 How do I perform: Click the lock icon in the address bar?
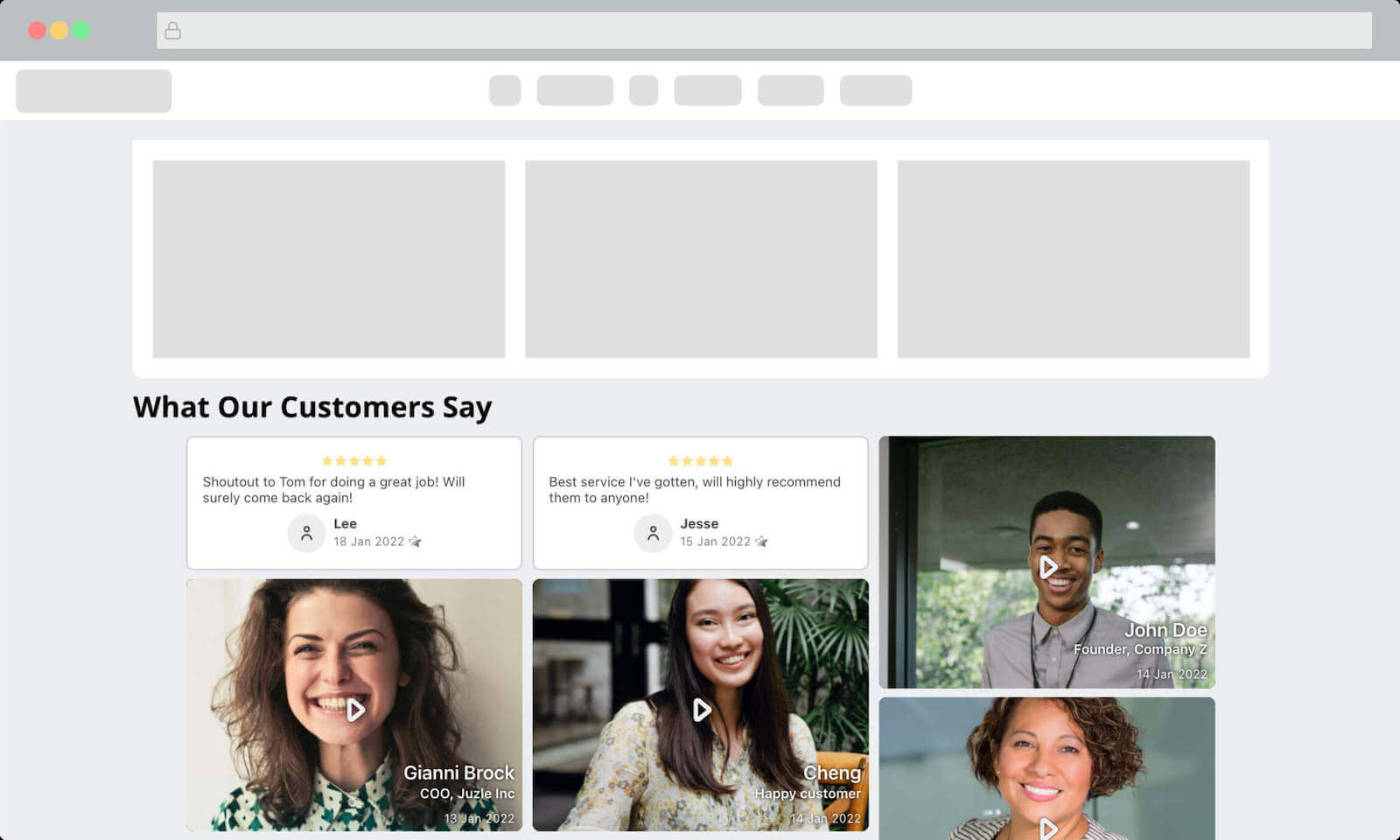172,29
